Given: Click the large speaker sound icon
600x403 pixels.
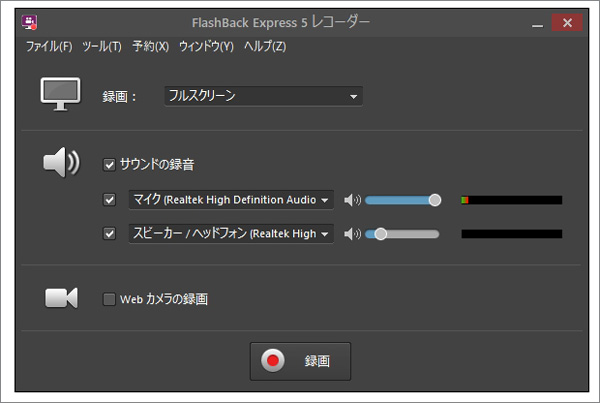Looking at the screenshot, I should [x=61, y=162].
